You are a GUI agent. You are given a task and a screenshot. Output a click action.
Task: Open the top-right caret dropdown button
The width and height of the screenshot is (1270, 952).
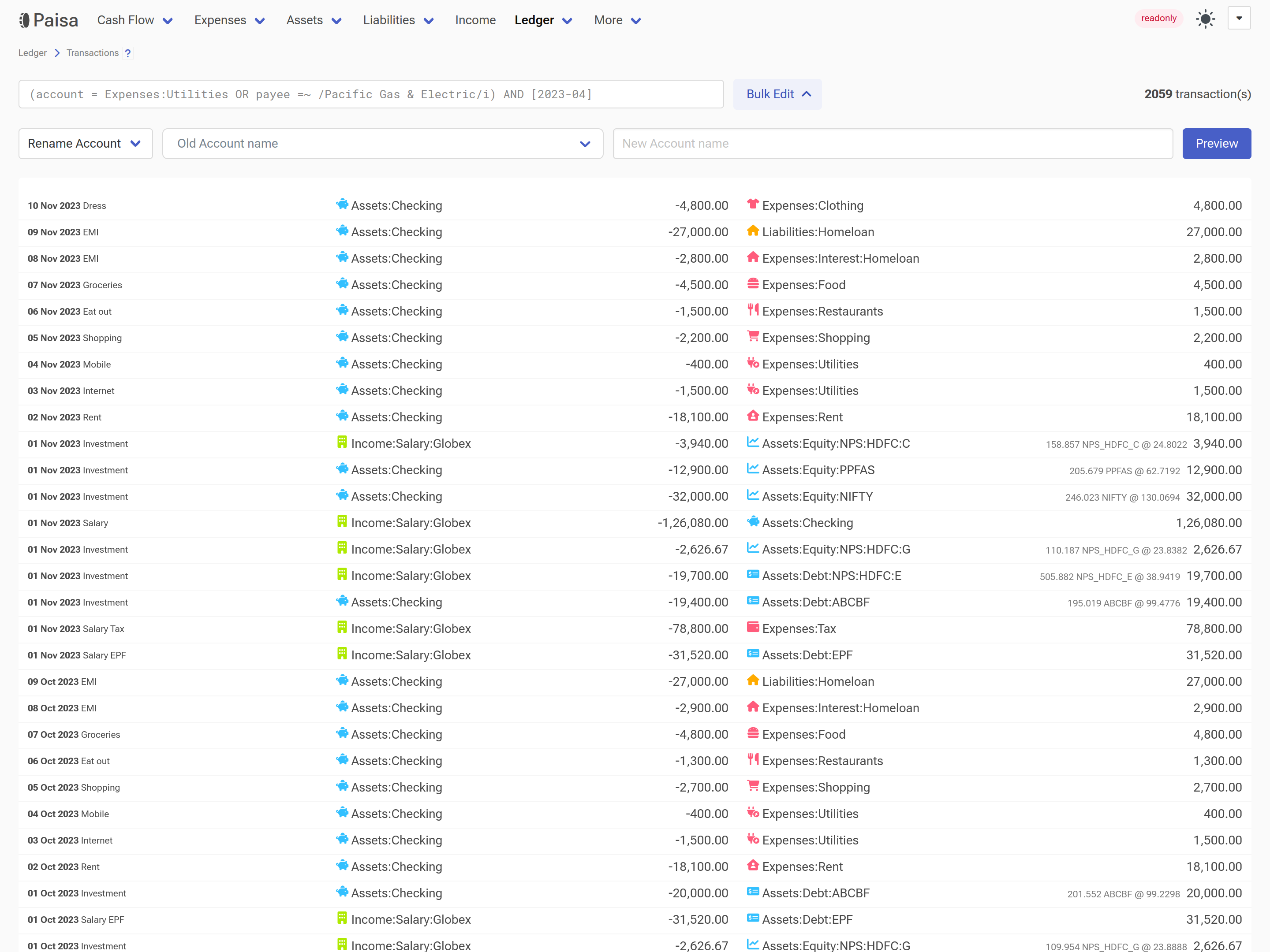pos(1239,19)
